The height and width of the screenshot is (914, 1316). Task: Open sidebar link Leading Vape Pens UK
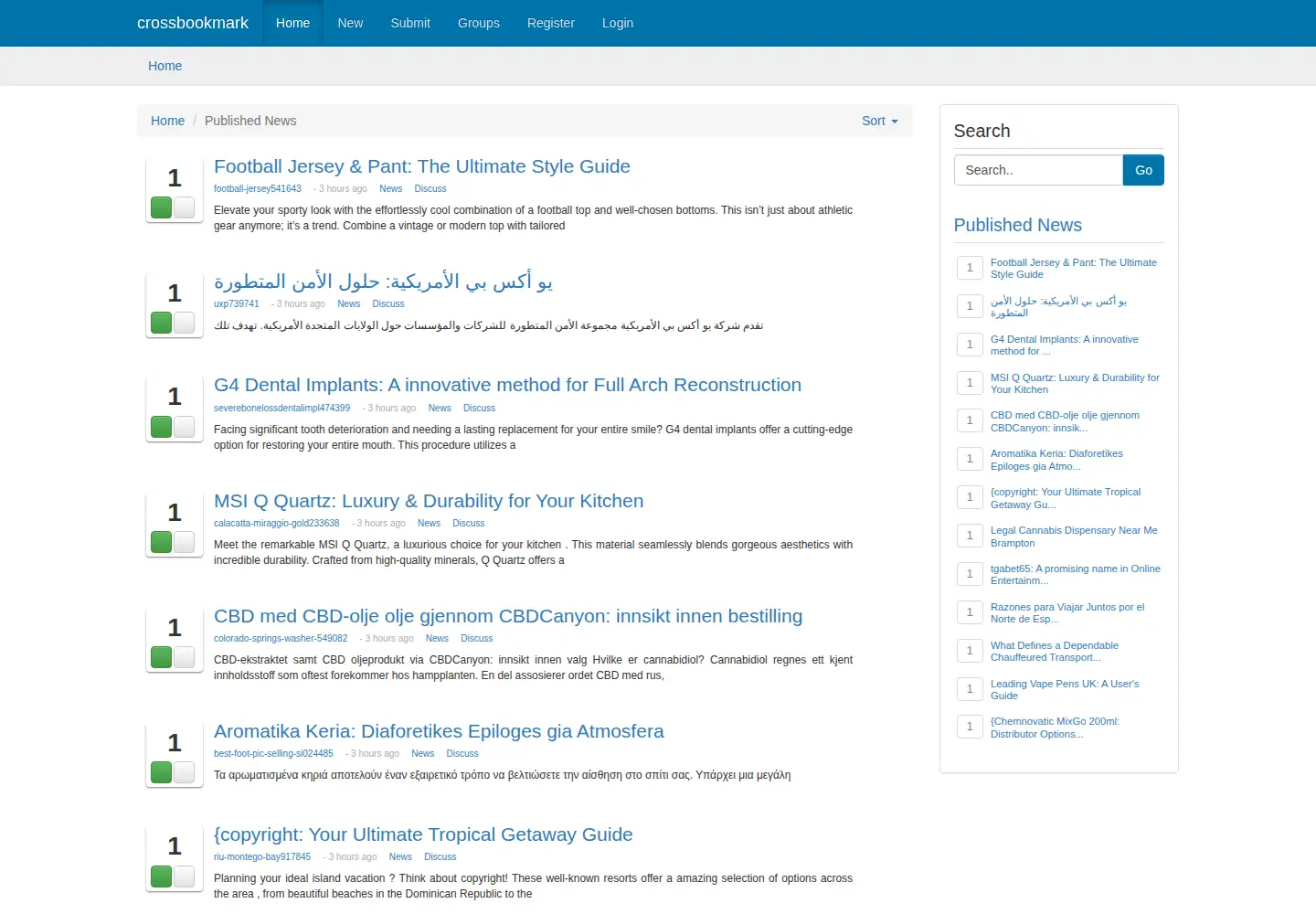pyautogui.click(x=1065, y=690)
